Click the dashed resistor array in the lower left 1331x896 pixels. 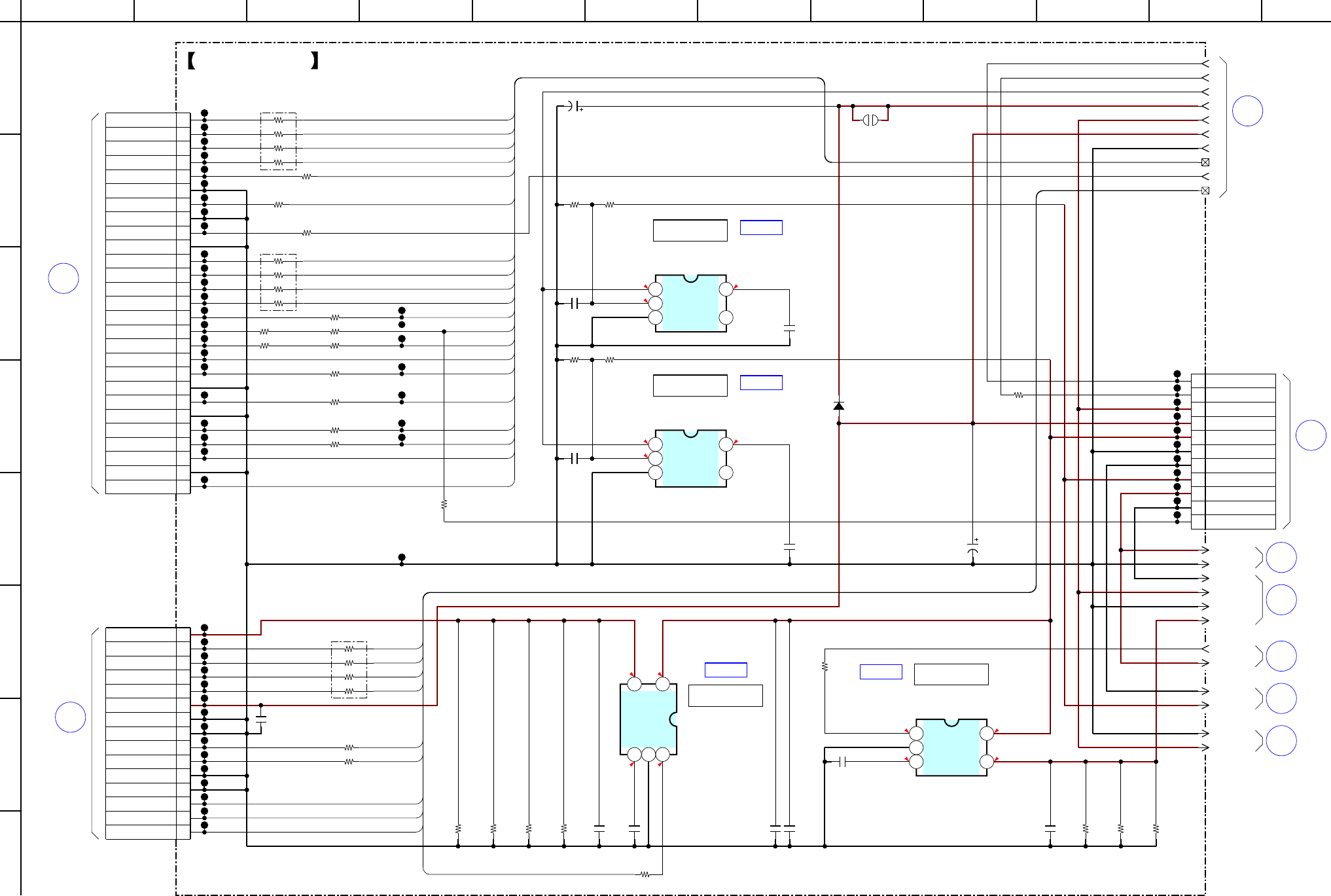pyautogui.click(x=349, y=670)
